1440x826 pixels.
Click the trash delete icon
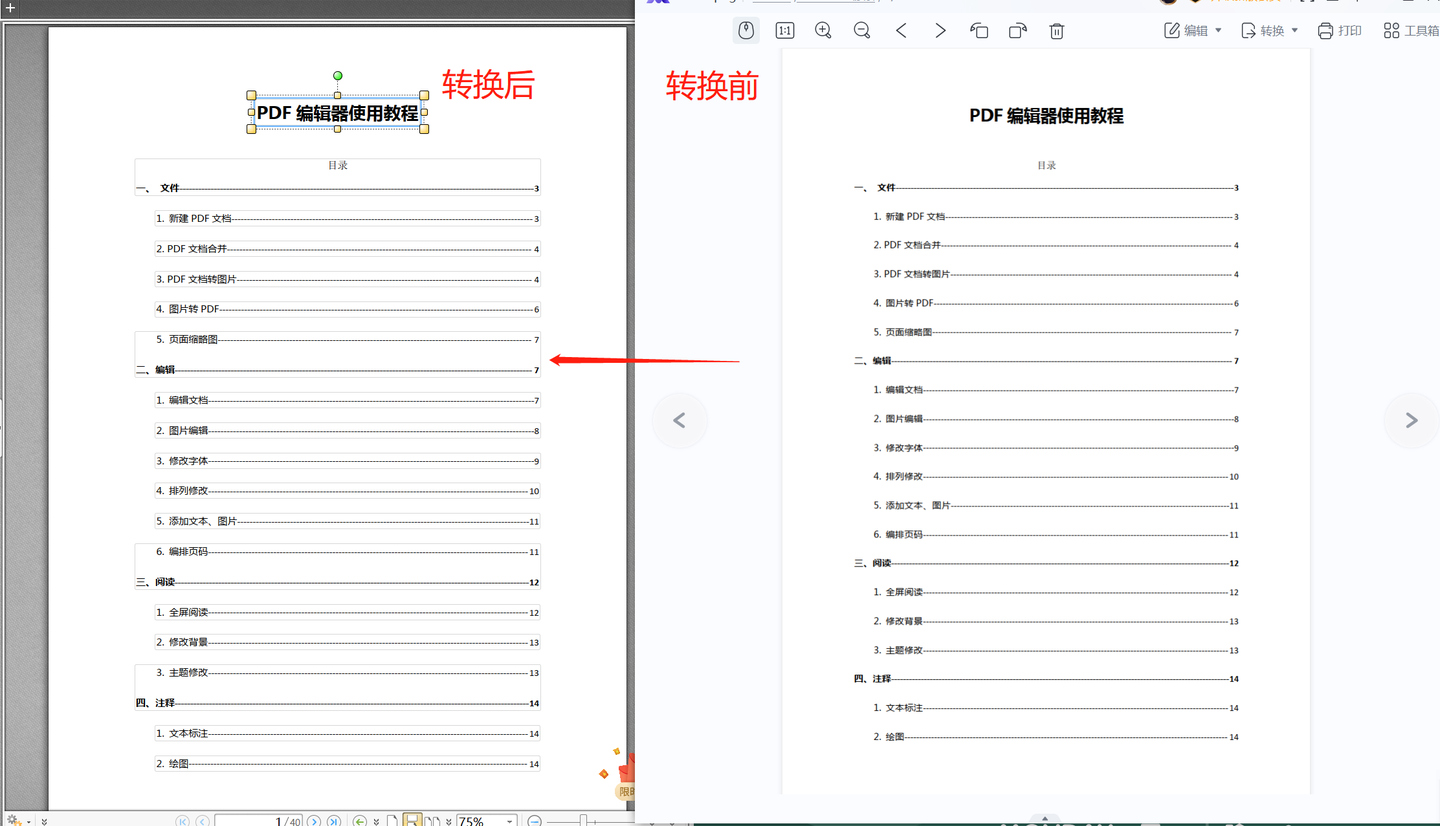click(1057, 31)
